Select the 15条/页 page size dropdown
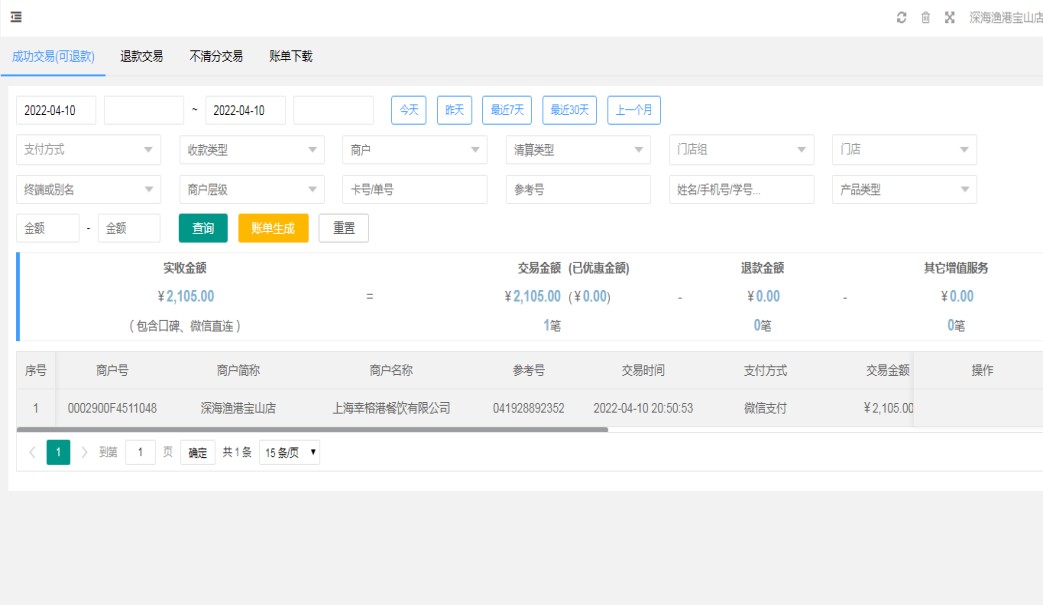The height and width of the screenshot is (605, 1043). tap(289, 452)
